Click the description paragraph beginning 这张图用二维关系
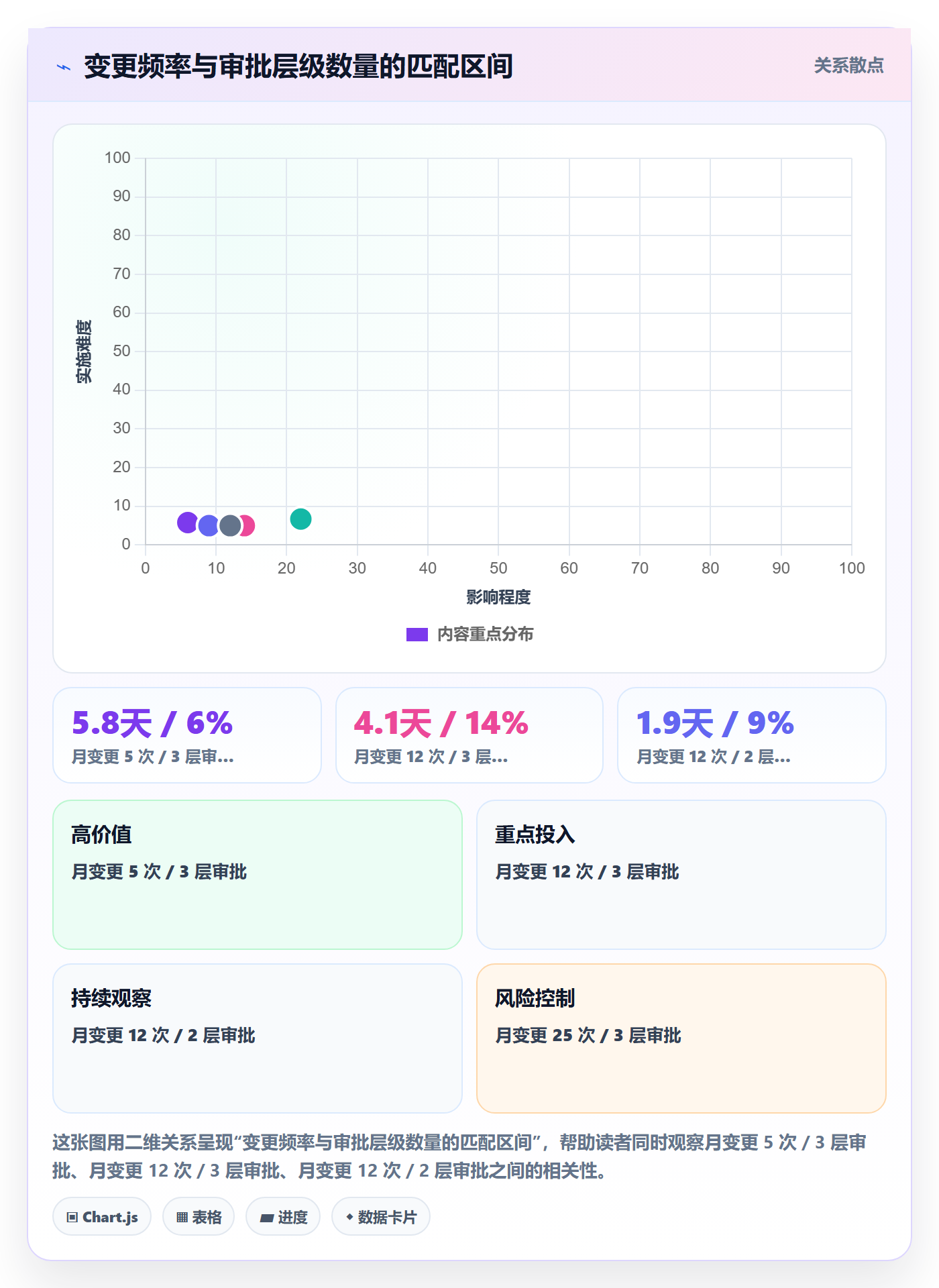Viewport: 939px width, 1288px height. [x=461, y=1156]
